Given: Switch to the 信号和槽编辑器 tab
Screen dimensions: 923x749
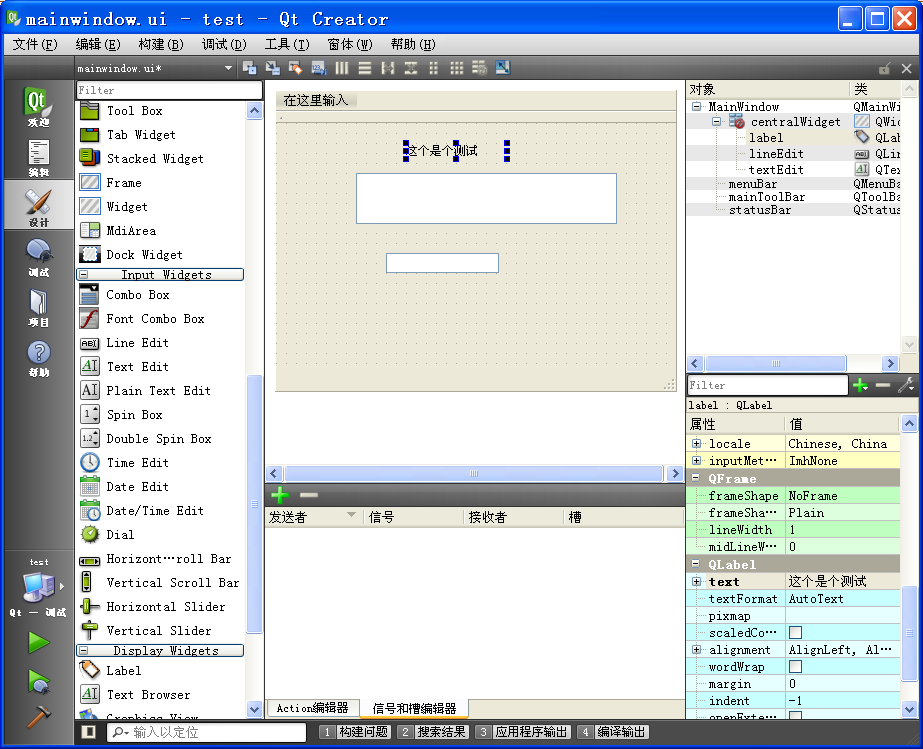Looking at the screenshot, I should [414, 708].
